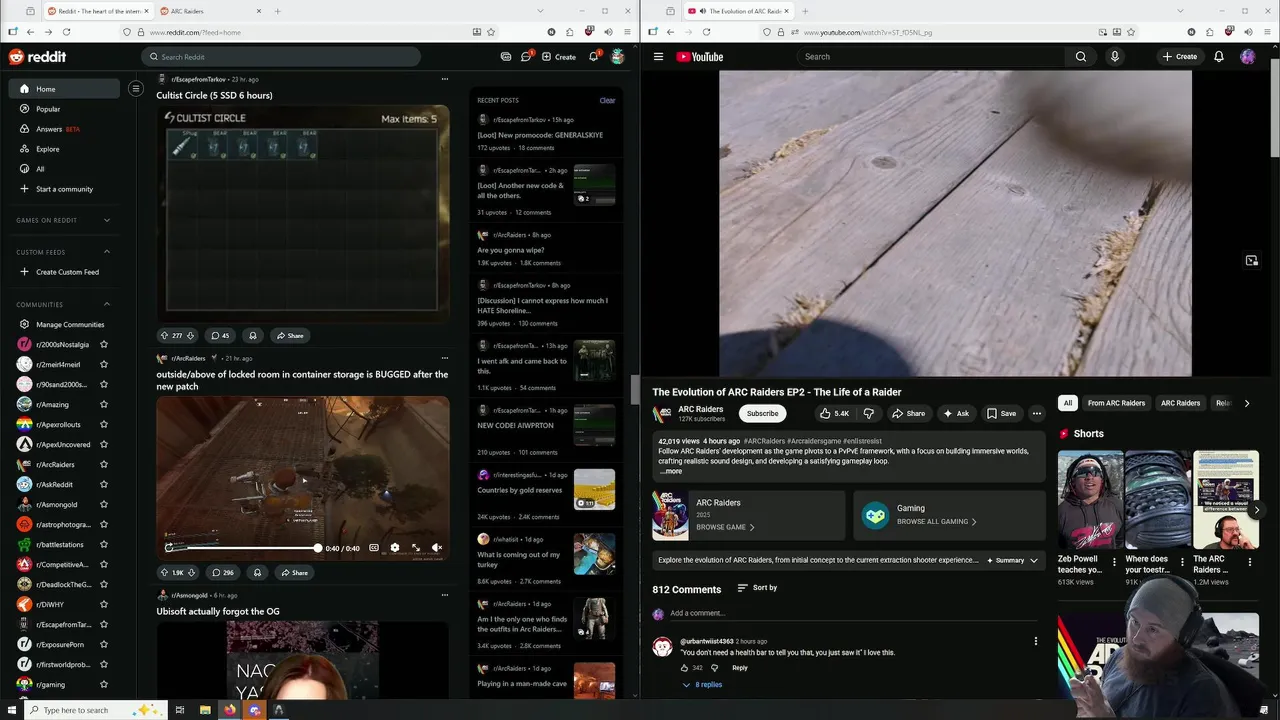Favorite r/Asmongold community star

coord(104,505)
